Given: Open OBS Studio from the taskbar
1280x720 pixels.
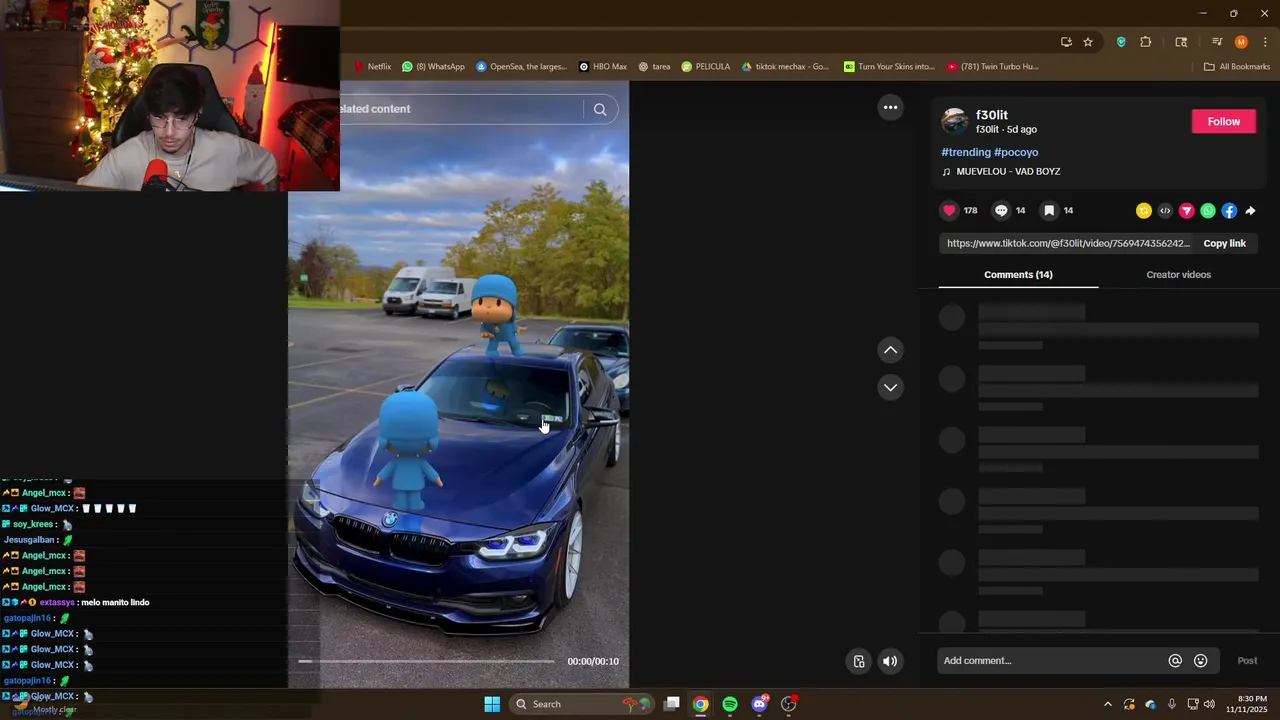Looking at the screenshot, I should pyautogui.click(x=789, y=704).
